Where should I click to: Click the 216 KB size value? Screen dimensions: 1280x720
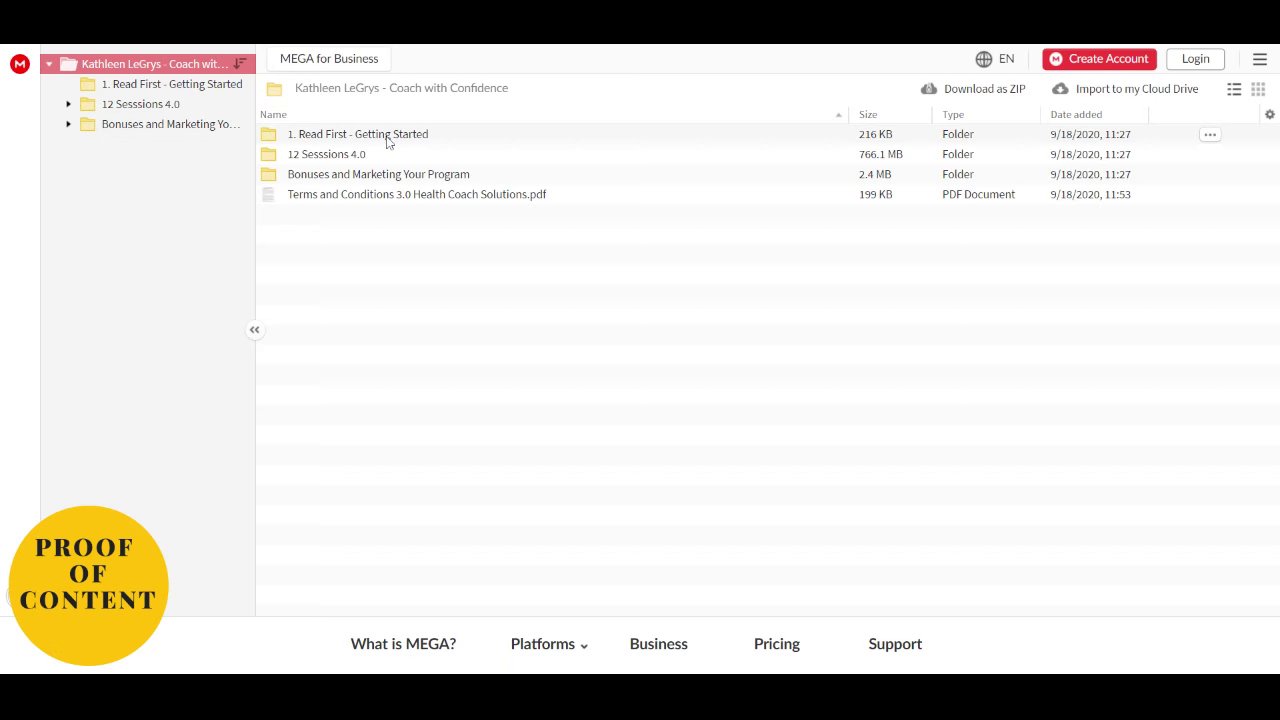pyautogui.click(x=875, y=134)
